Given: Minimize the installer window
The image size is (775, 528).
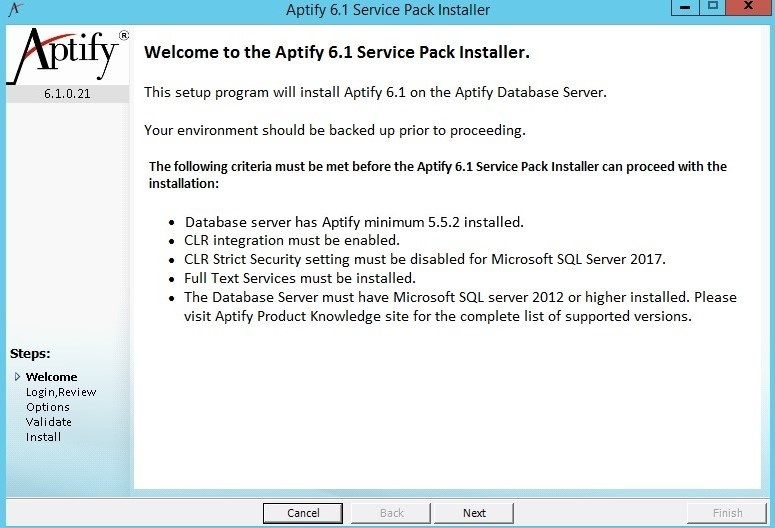Looking at the screenshot, I should point(685,7).
